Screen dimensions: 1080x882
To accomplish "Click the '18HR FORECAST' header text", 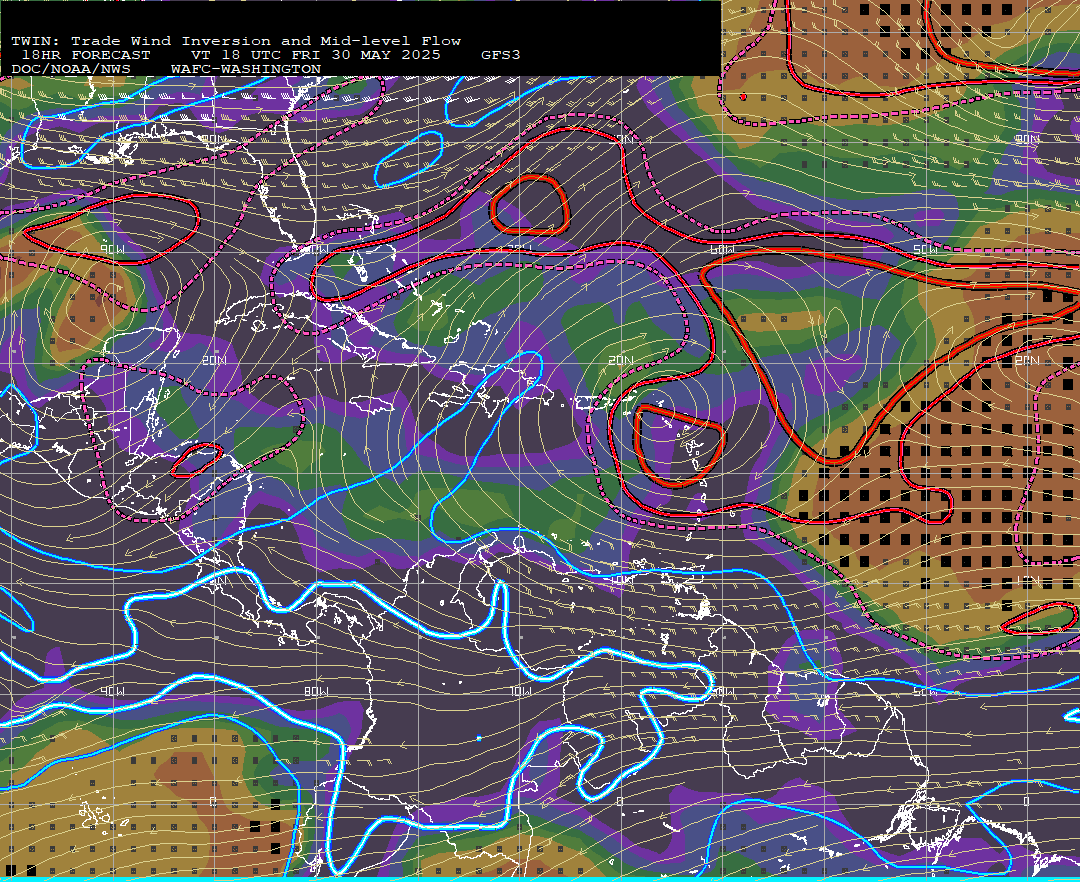I will [86, 55].
